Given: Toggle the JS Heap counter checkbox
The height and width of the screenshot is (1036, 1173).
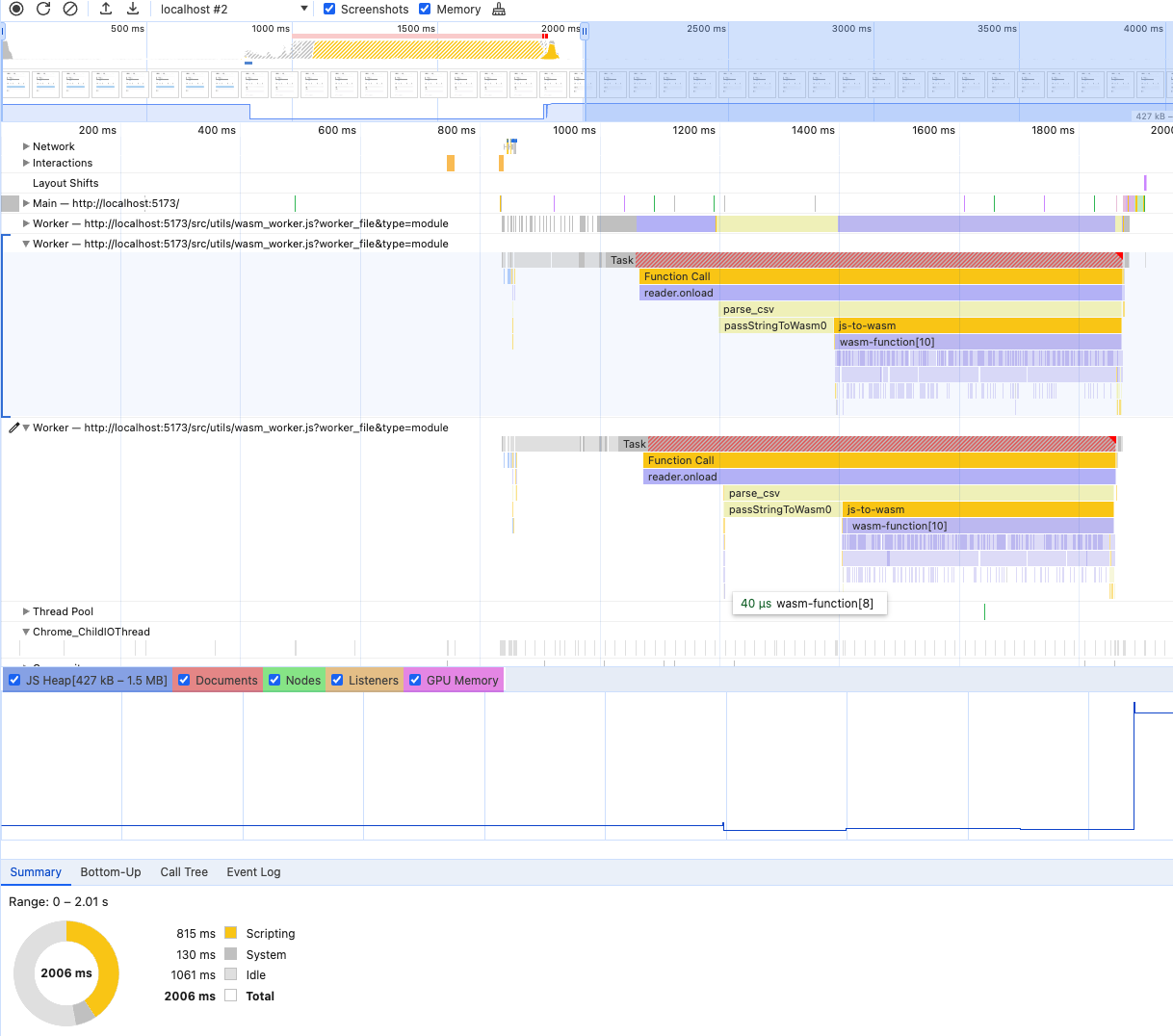Looking at the screenshot, I should (14, 680).
